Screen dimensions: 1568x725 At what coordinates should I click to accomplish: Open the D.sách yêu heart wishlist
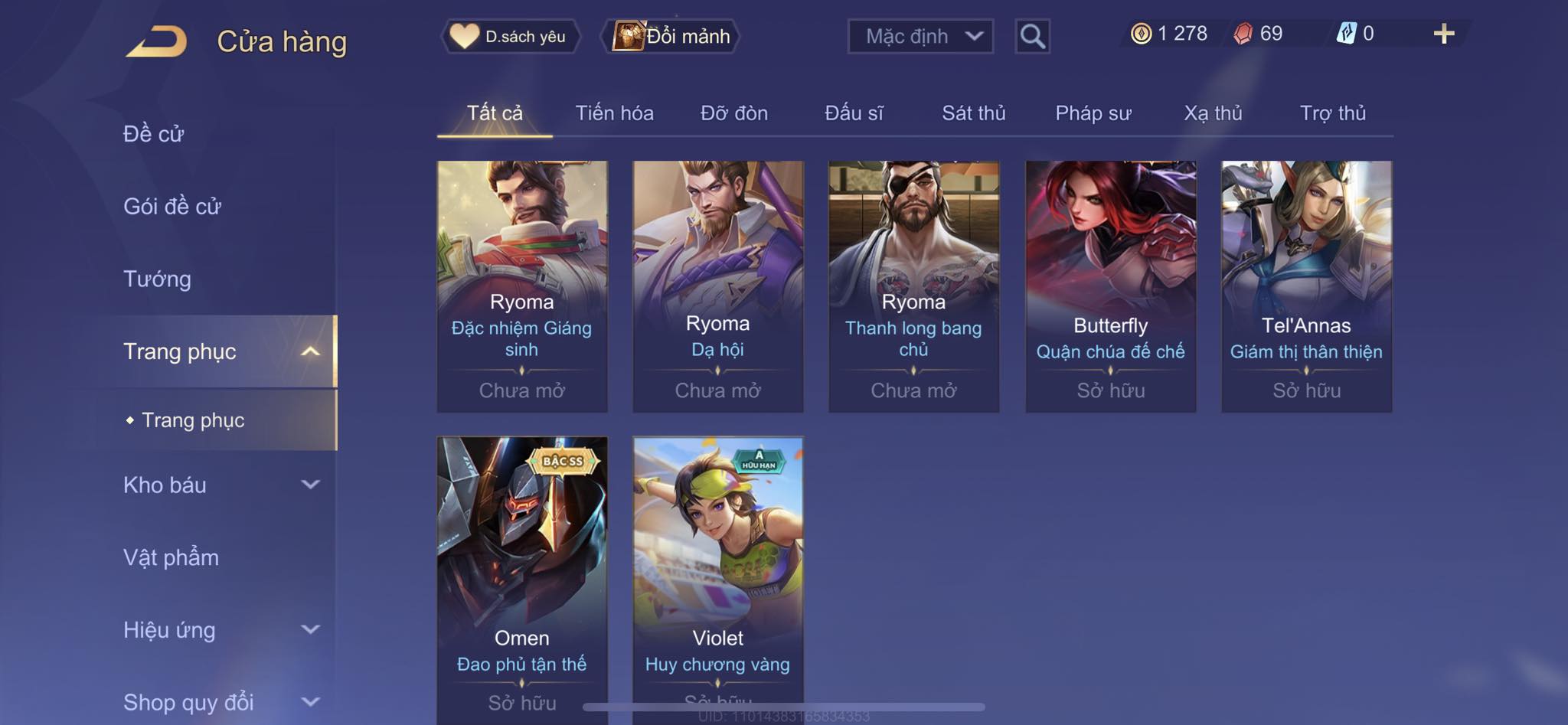[x=509, y=36]
